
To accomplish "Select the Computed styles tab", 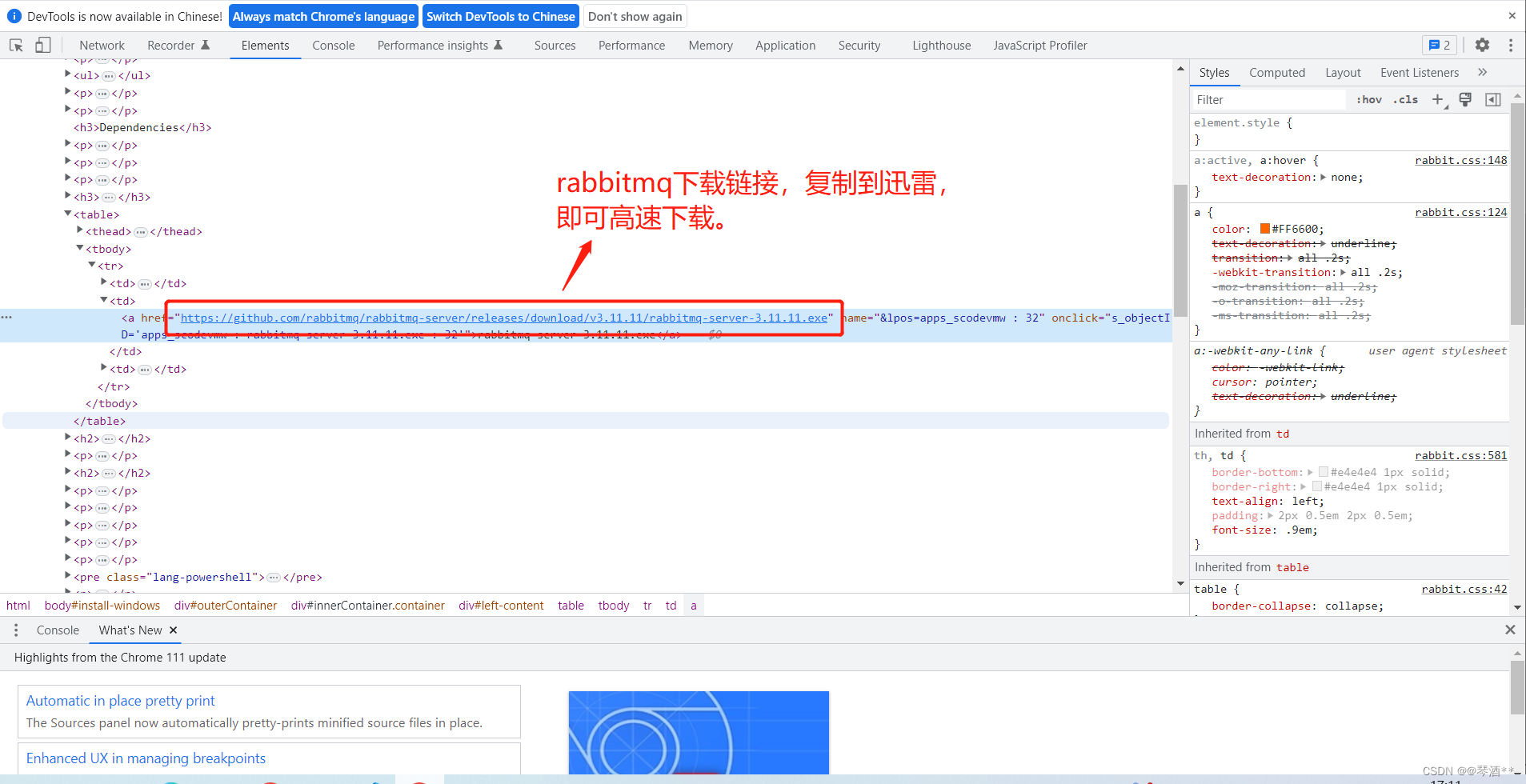I will click(1277, 73).
